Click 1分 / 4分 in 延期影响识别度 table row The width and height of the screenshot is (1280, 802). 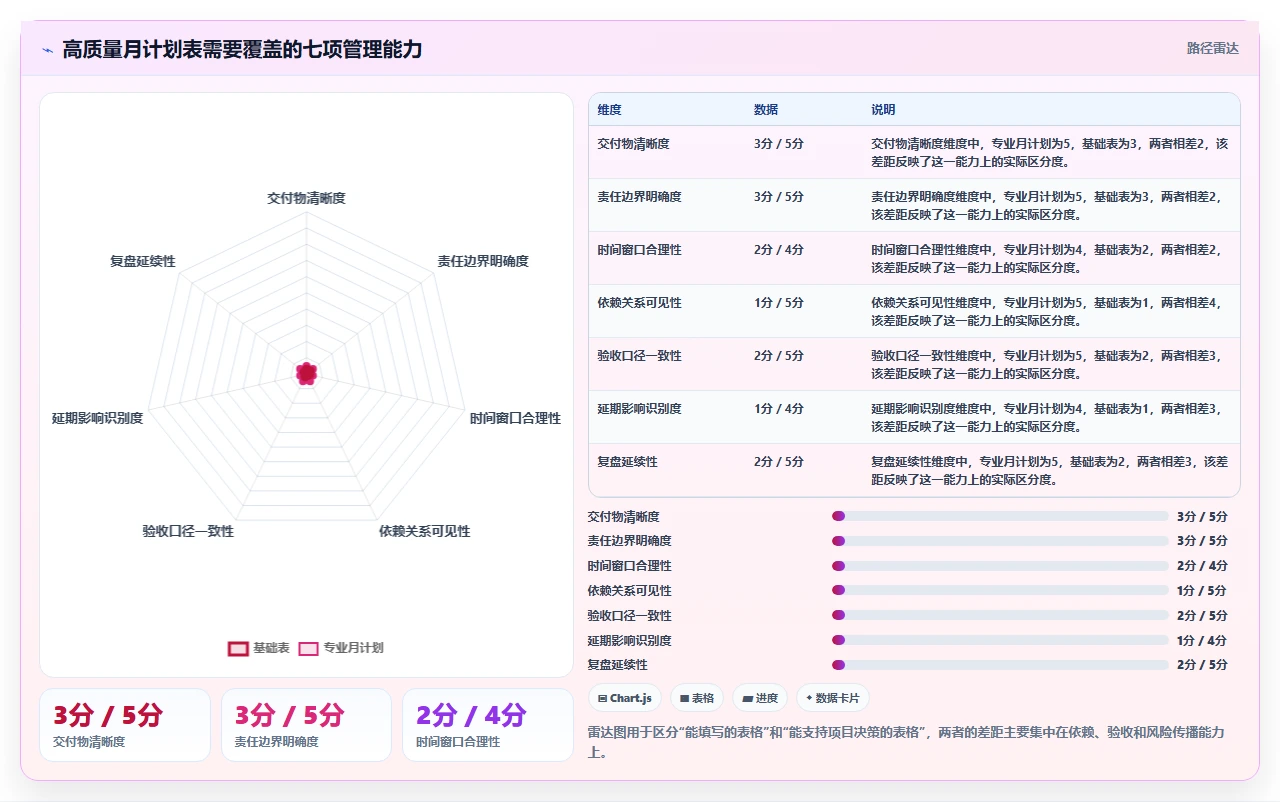point(779,409)
